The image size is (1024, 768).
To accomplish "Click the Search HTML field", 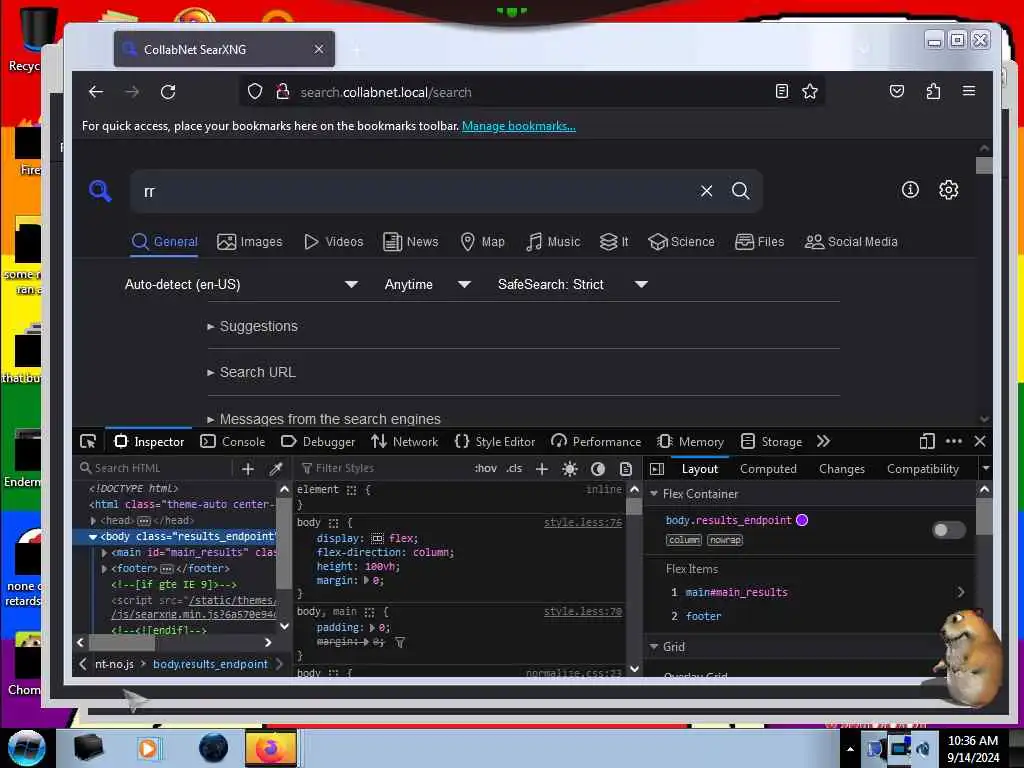I will (x=154, y=468).
